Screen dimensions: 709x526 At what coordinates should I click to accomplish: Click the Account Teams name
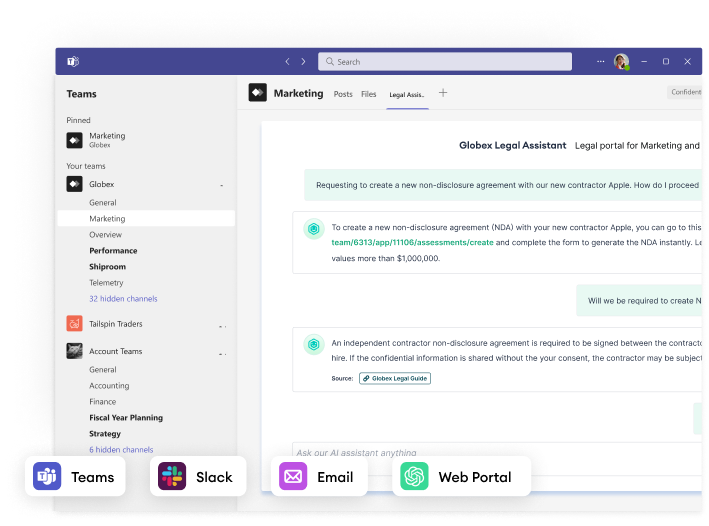click(x=116, y=351)
